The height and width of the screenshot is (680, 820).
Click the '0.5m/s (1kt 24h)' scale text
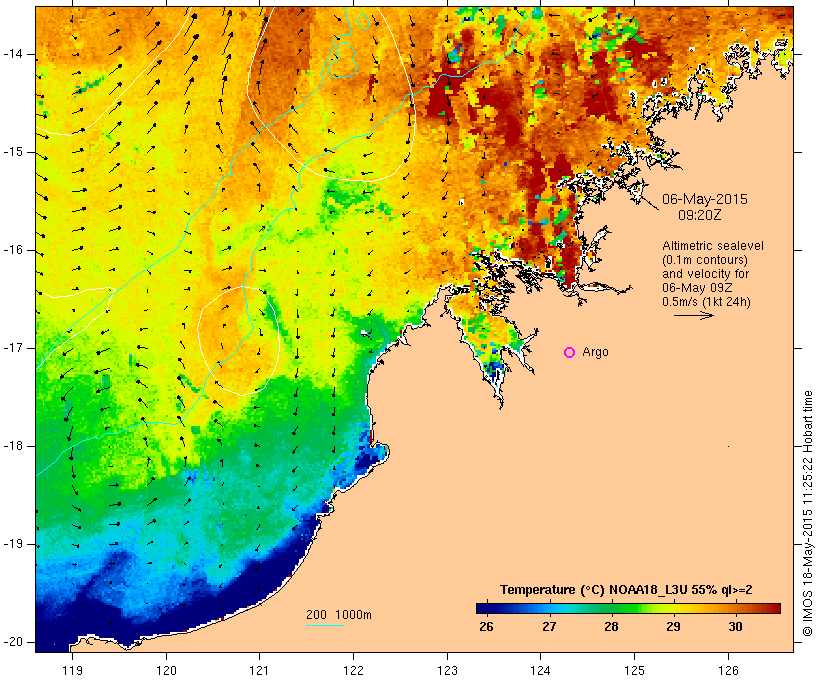point(706,302)
